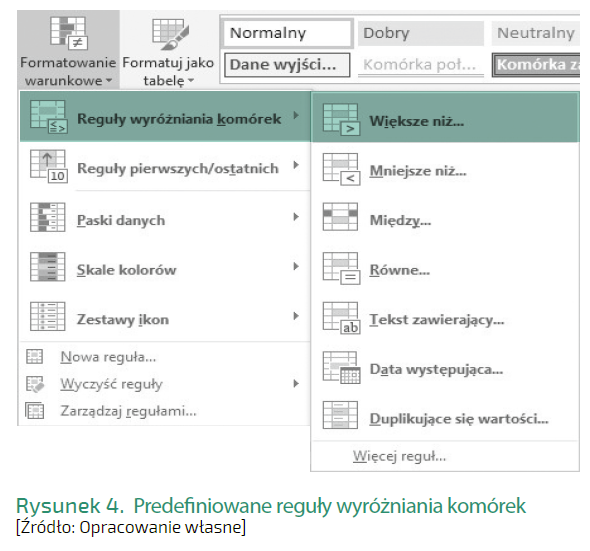The image size is (590, 551).
Task: Apply the Dobry cell style
Action: 421,33
